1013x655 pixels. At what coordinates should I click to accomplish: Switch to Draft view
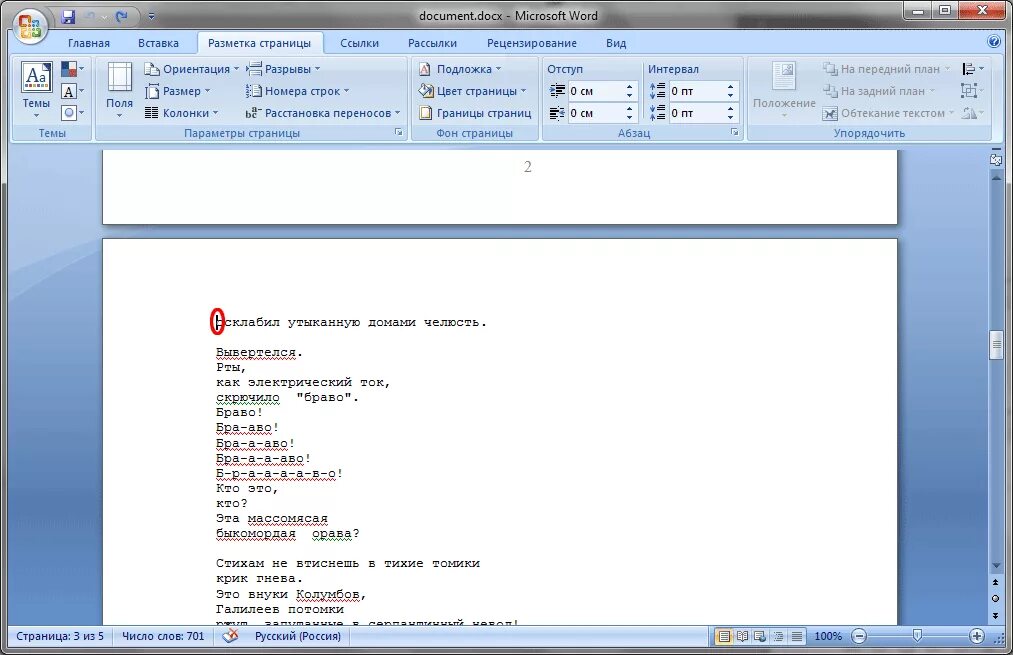(x=797, y=636)
